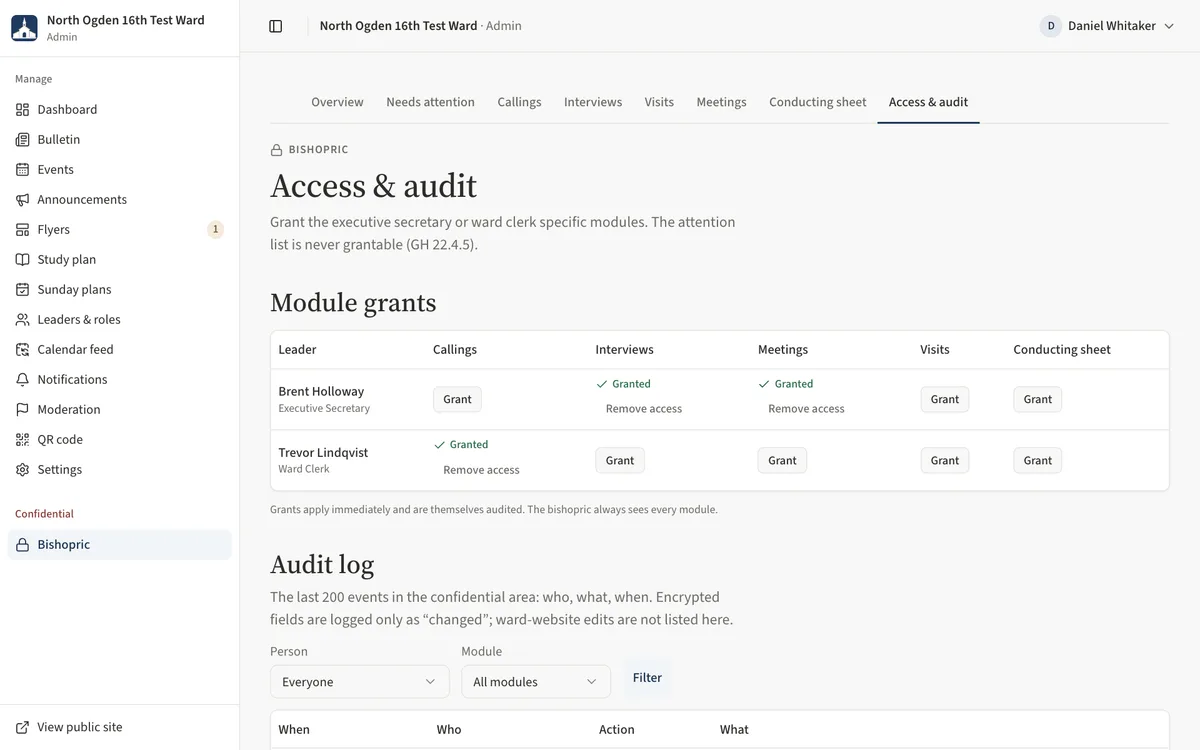Click the Granted status under Trevor Lindqvist Callings
The image size is (1200, 750).
(461, 445)
